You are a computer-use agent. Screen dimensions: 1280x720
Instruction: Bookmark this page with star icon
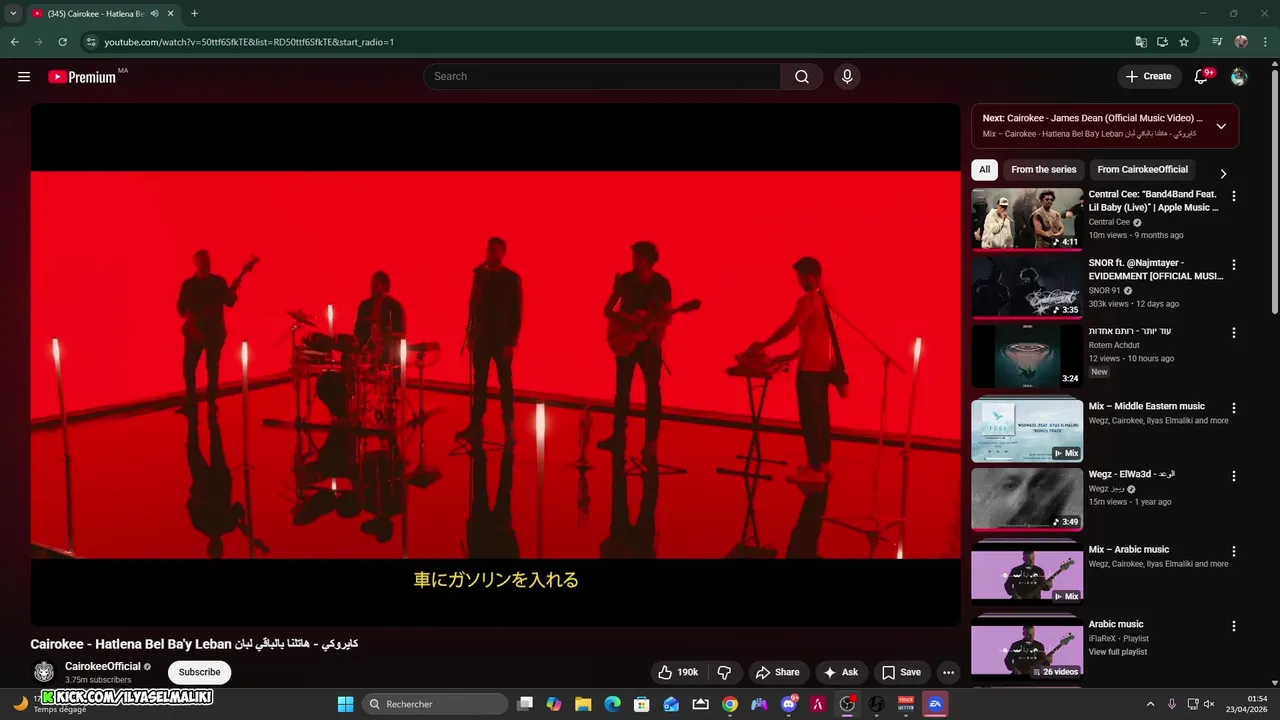1184,42
